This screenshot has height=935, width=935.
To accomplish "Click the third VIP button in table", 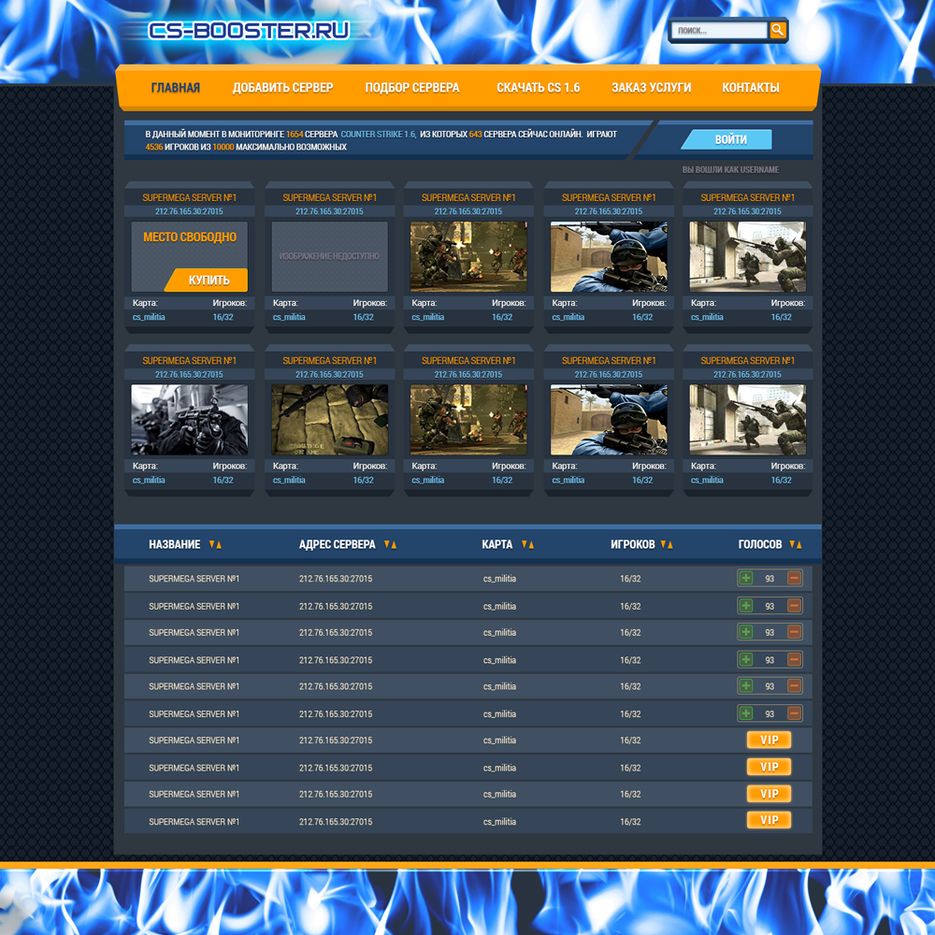I will (x=769, y=794).
